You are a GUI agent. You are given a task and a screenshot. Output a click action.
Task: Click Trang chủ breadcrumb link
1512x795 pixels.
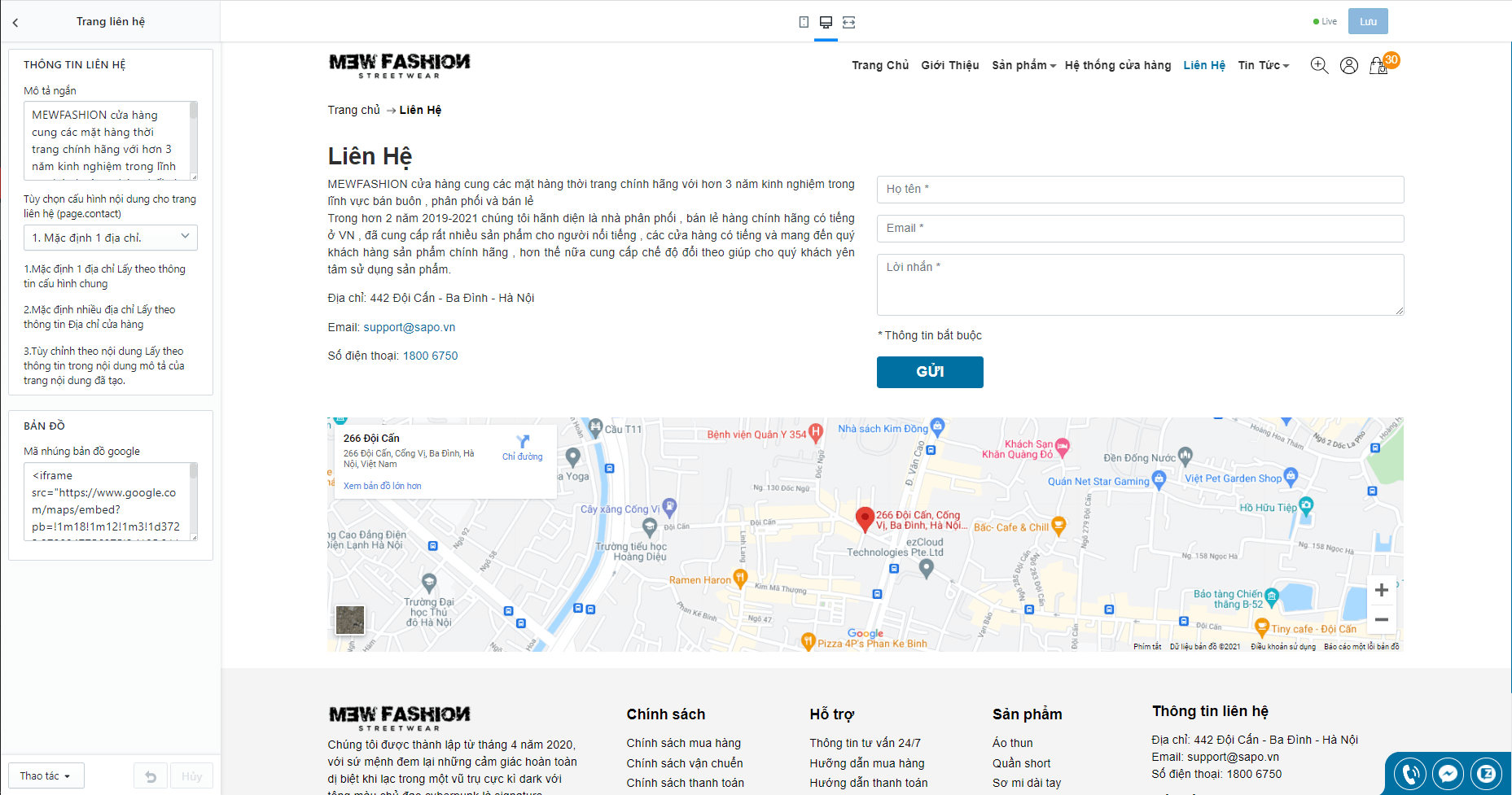point(354,110)
